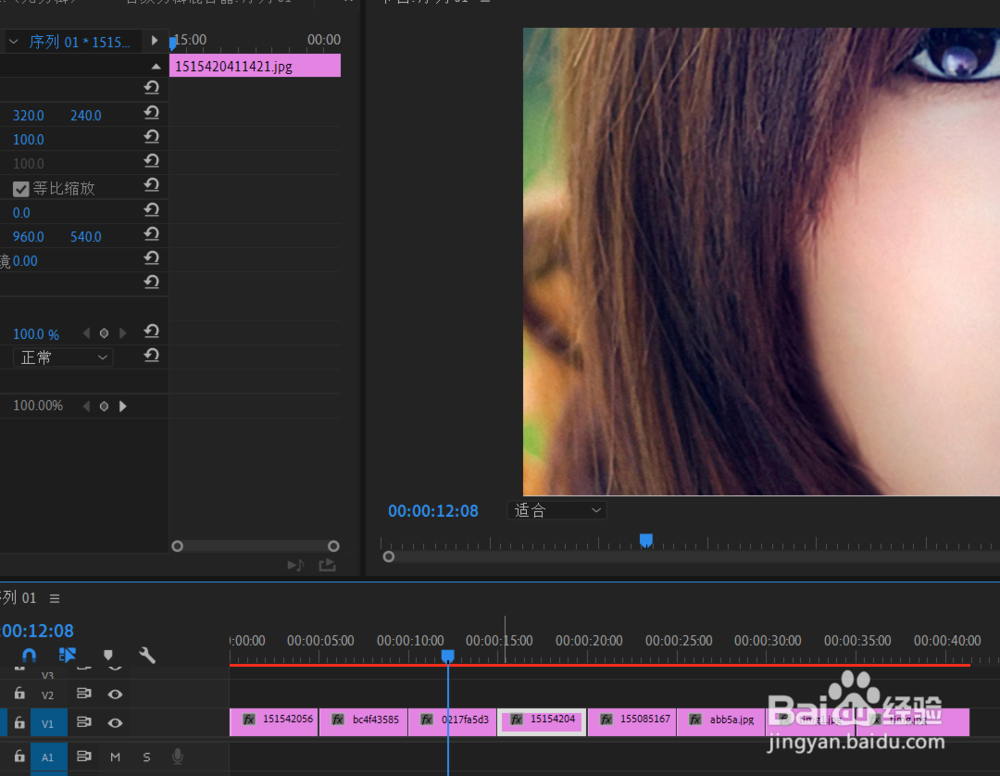Viewport: 1000px width, 776px height.
Task: Go to next keyframe in opacity row
Action: [122, 333]
